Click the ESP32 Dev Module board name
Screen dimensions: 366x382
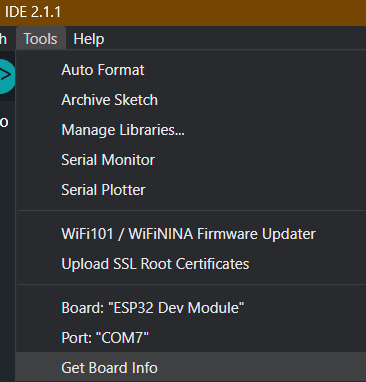[x=176, y=307]
